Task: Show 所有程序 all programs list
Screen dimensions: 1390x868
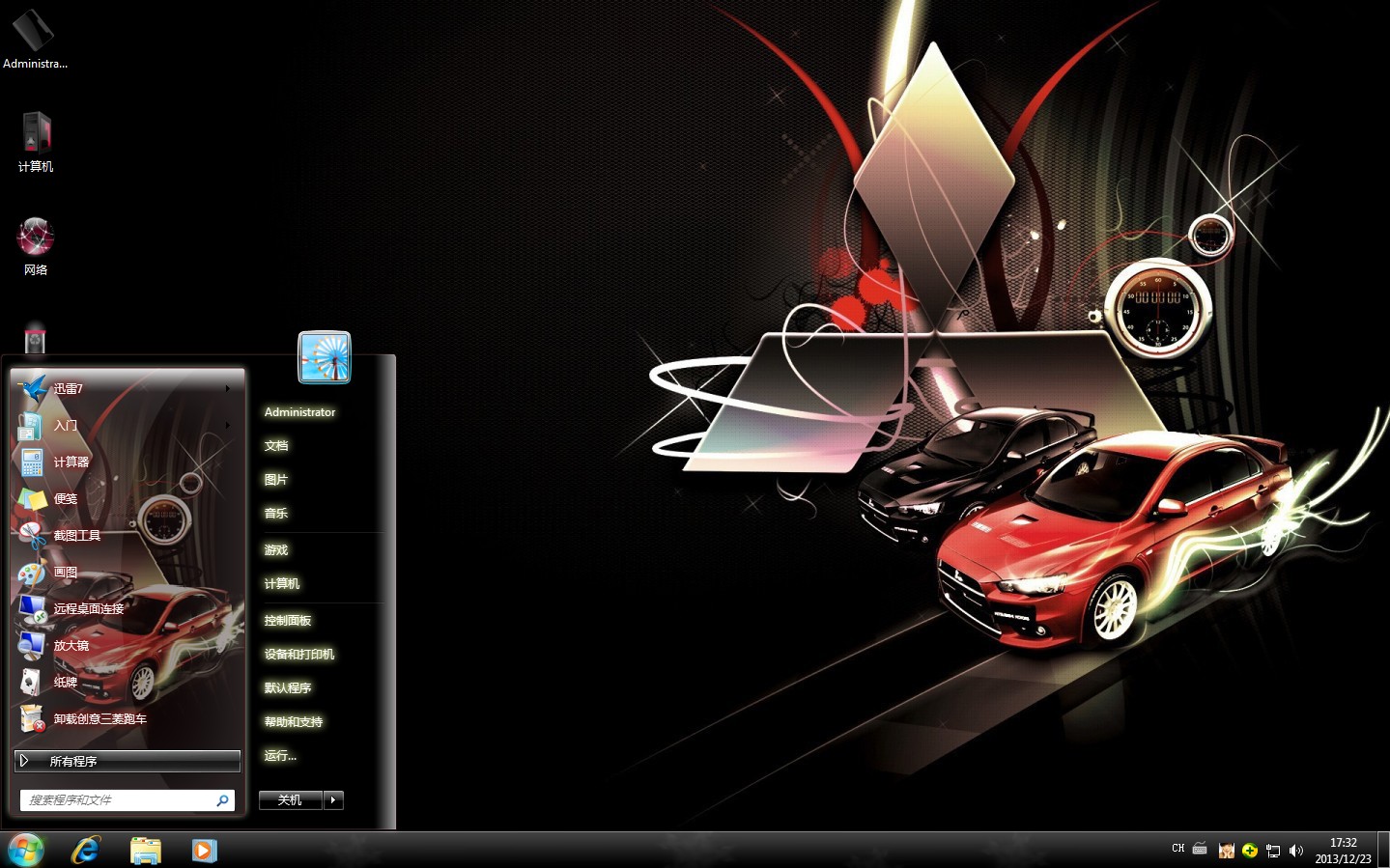Action: coord(128,761)
